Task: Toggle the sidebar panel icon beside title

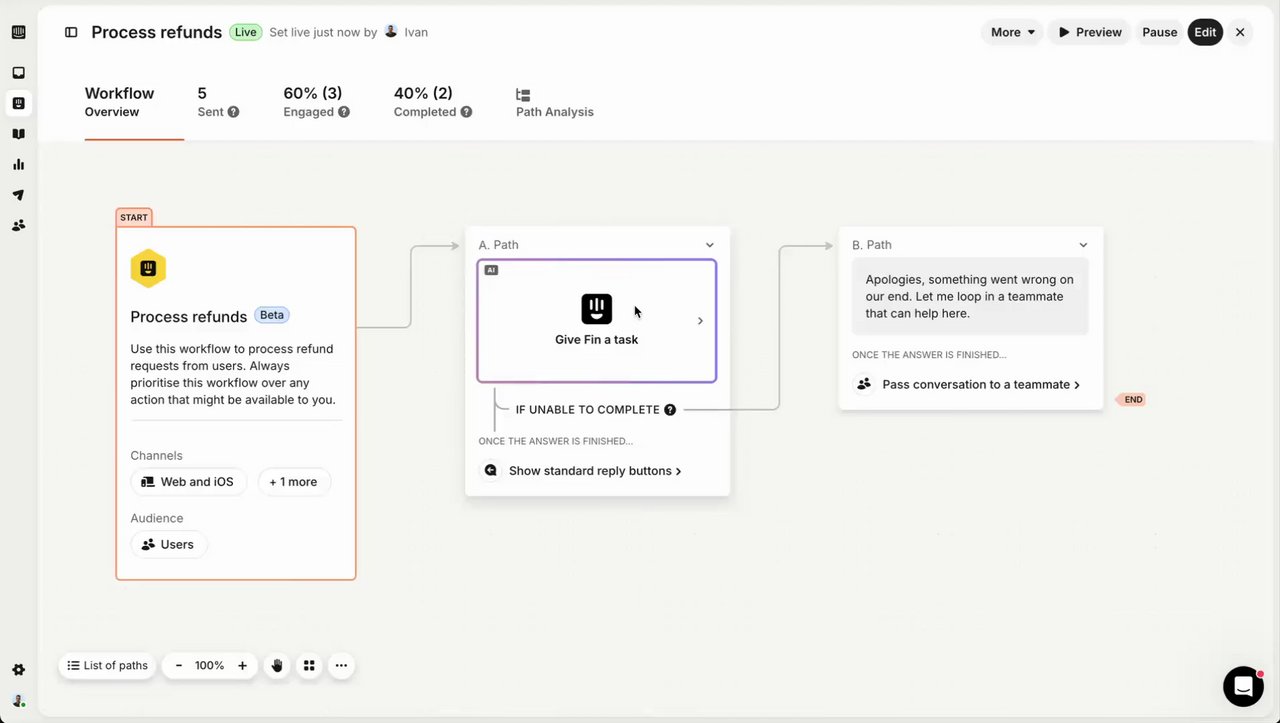Action: click(71, 32)
